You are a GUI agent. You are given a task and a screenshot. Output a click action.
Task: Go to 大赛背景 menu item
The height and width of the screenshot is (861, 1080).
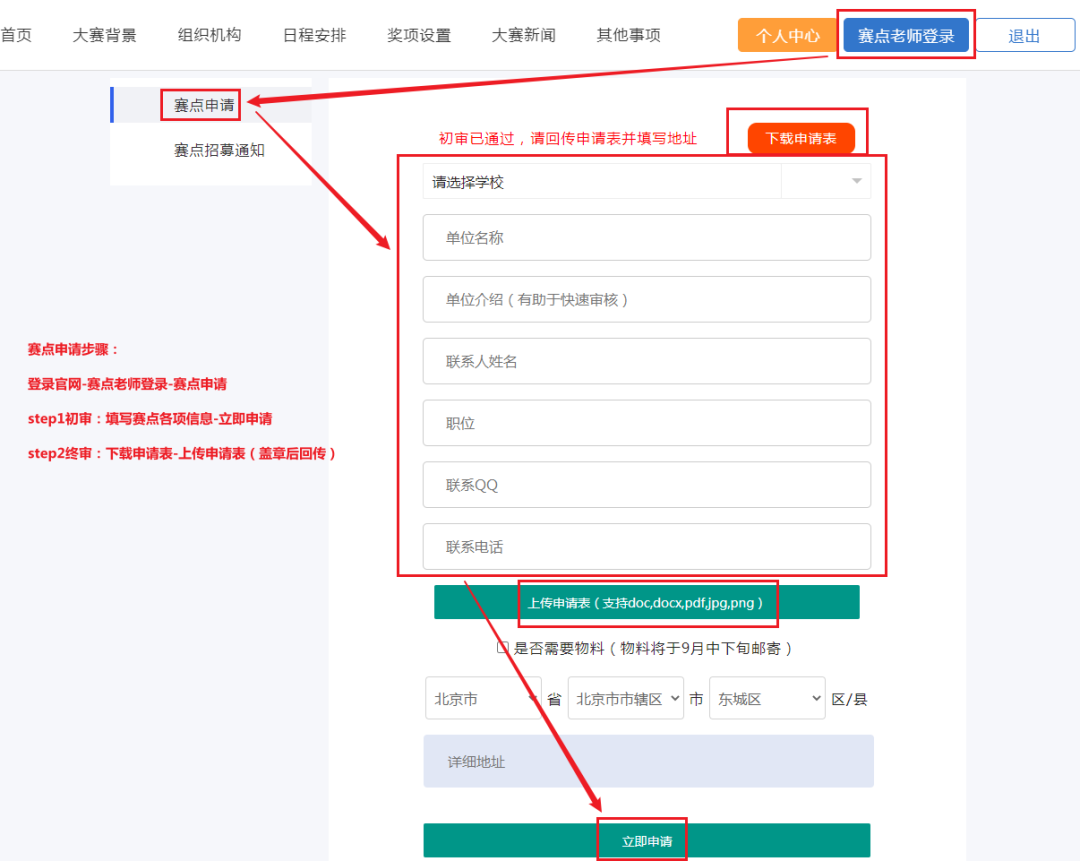(105, 35)
